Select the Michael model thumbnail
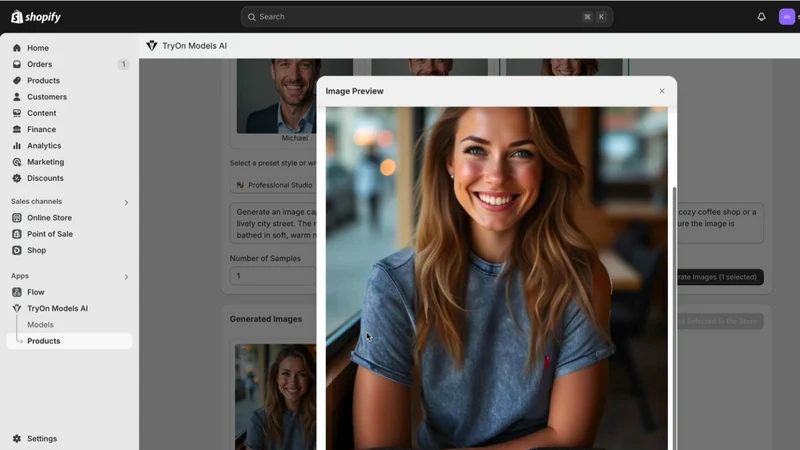 pos(294,96)
